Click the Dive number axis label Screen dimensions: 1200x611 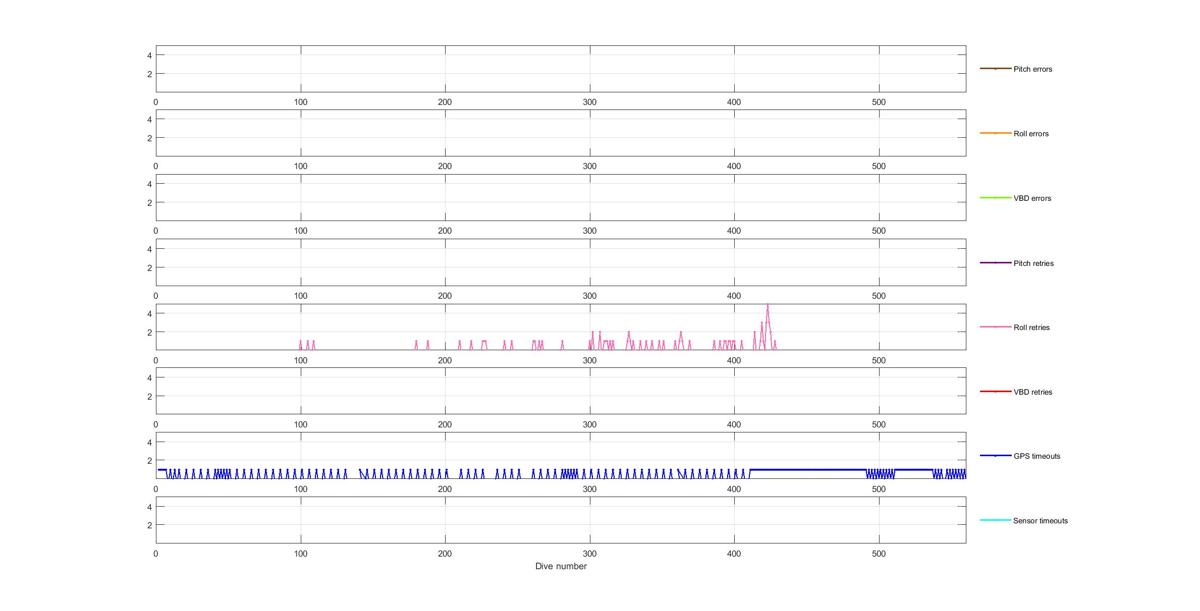pyautogui.click(x=561, y=566)
